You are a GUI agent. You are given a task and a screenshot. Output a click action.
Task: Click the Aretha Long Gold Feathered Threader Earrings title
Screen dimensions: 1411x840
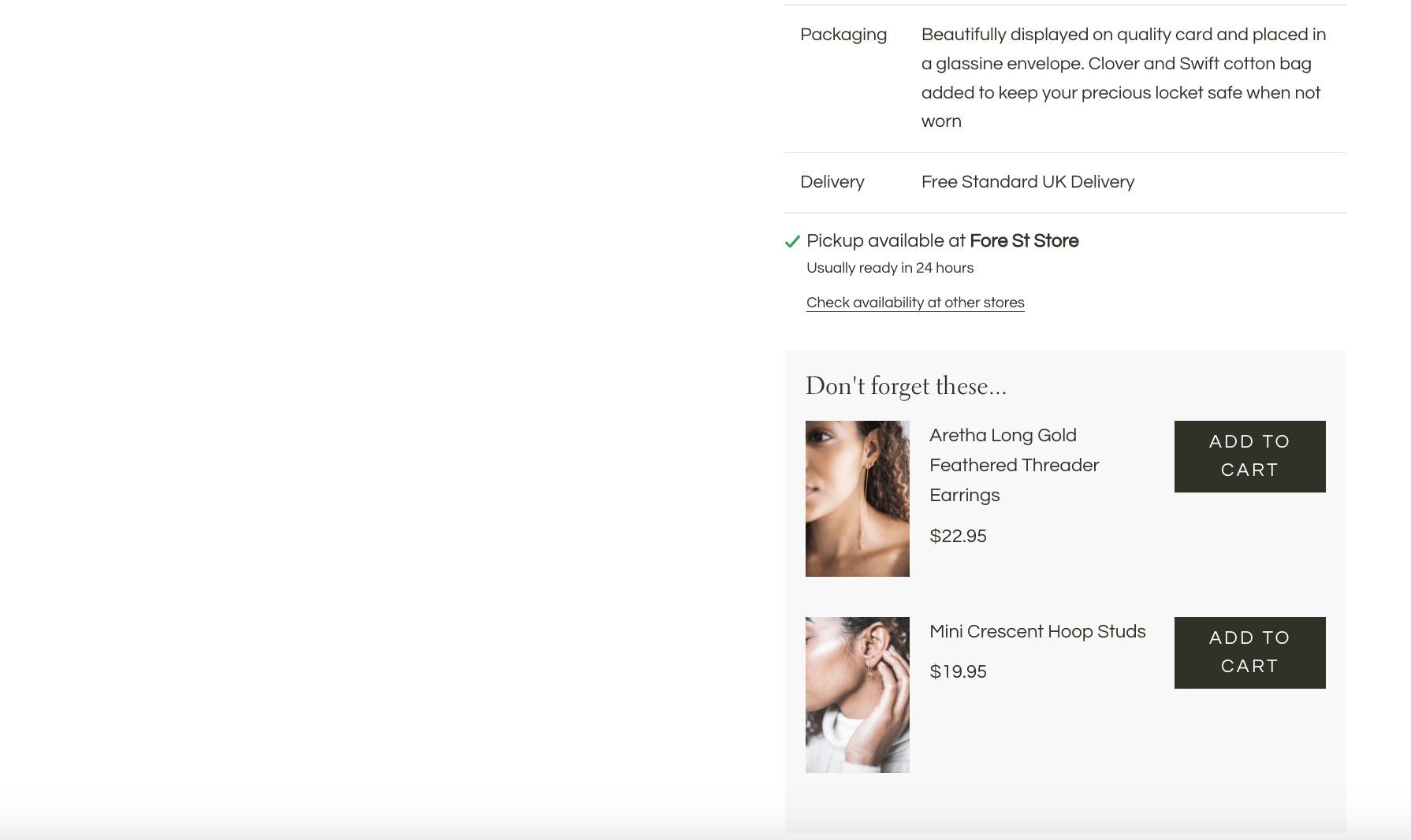click(1014, 465)
